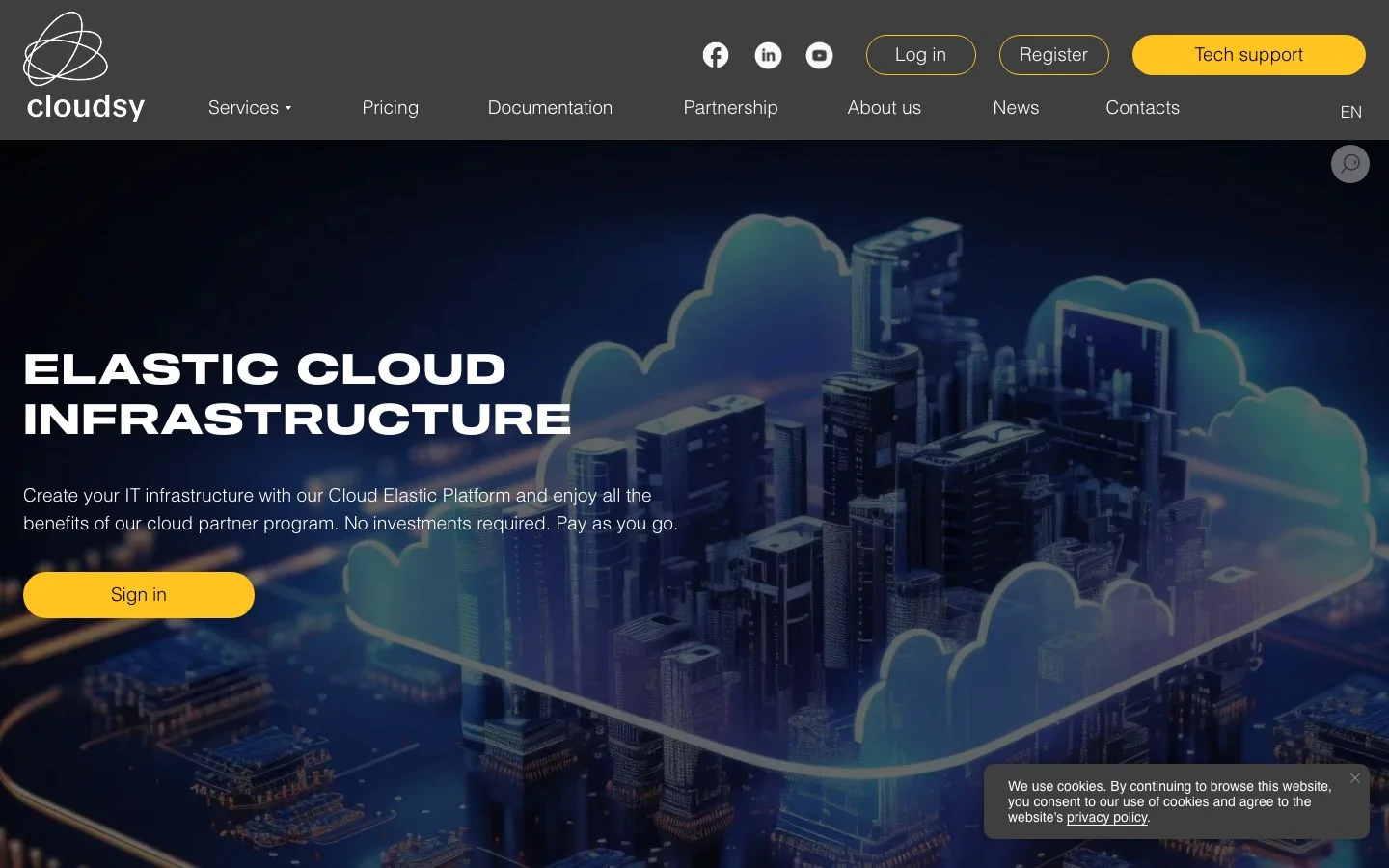Click the yellow Sign in button
1389x868 pixels.
click(139, 595)
